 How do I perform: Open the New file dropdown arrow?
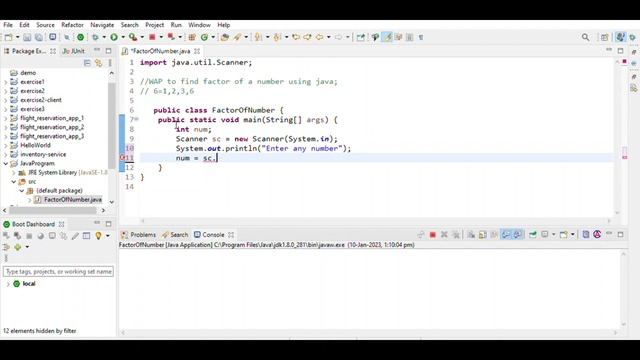[18, 38]
